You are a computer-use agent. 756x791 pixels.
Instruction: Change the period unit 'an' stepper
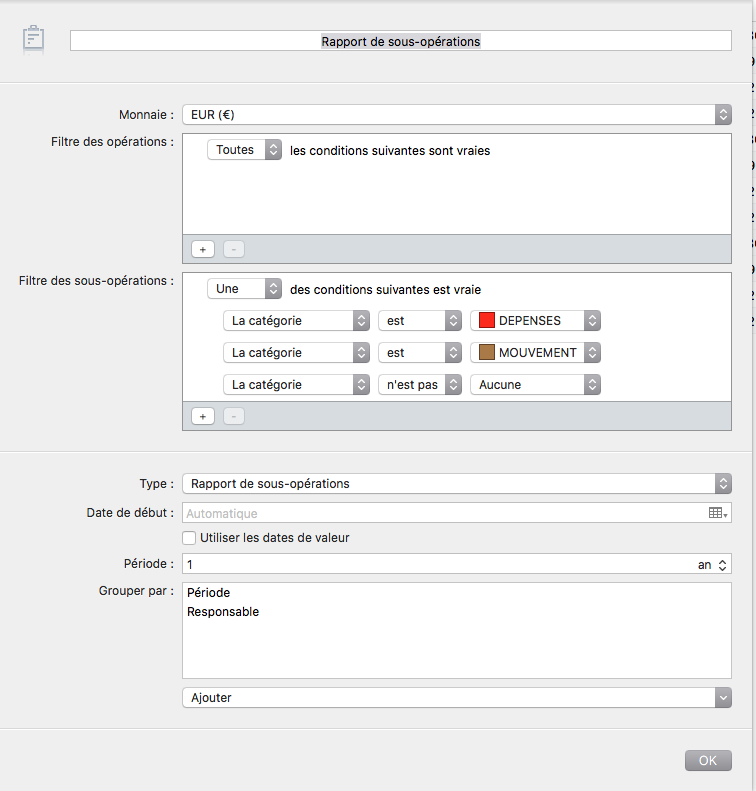[712, 564]
